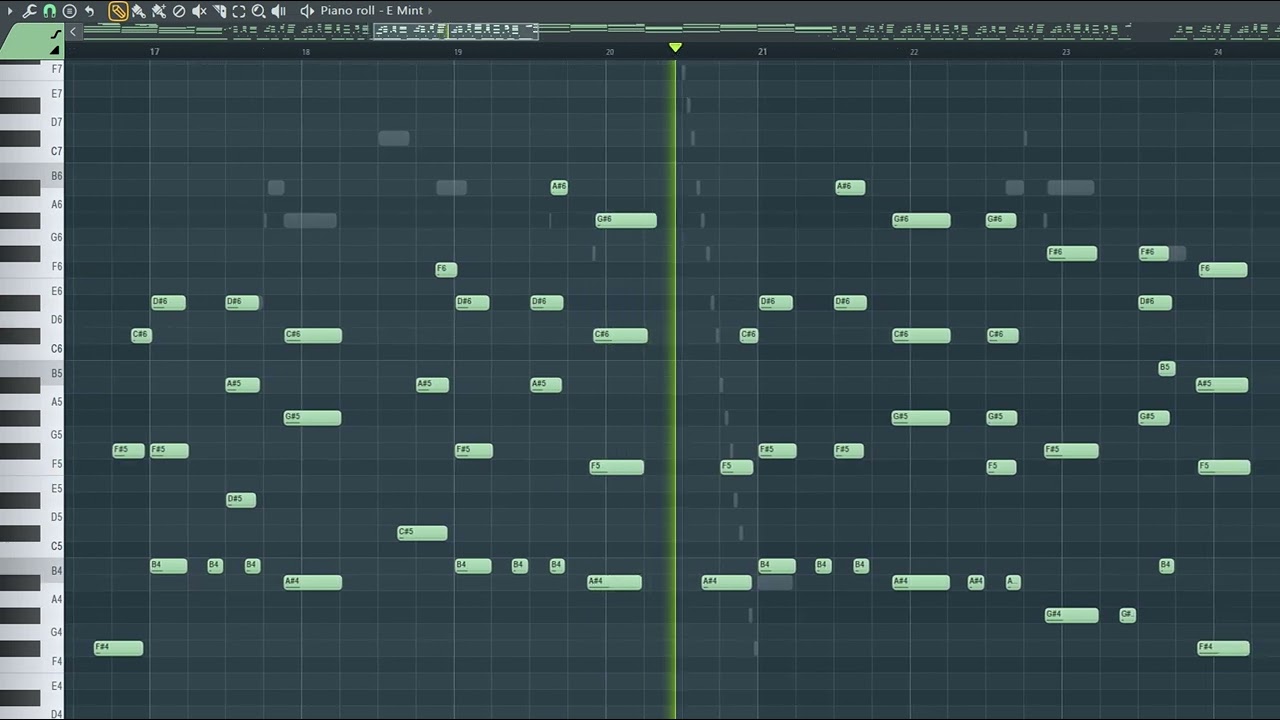Click the left scroll arrow of overview bar

pos(73,32)
